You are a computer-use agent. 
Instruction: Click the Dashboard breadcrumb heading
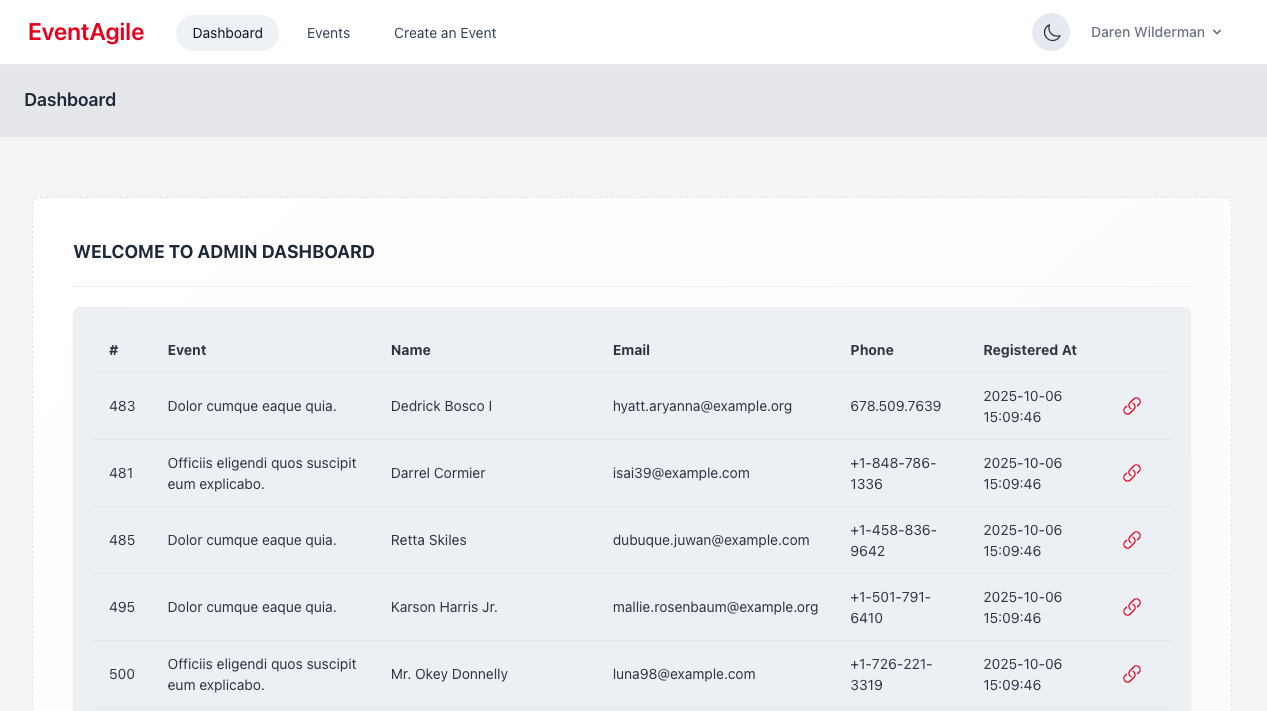(x=70, y=99)
